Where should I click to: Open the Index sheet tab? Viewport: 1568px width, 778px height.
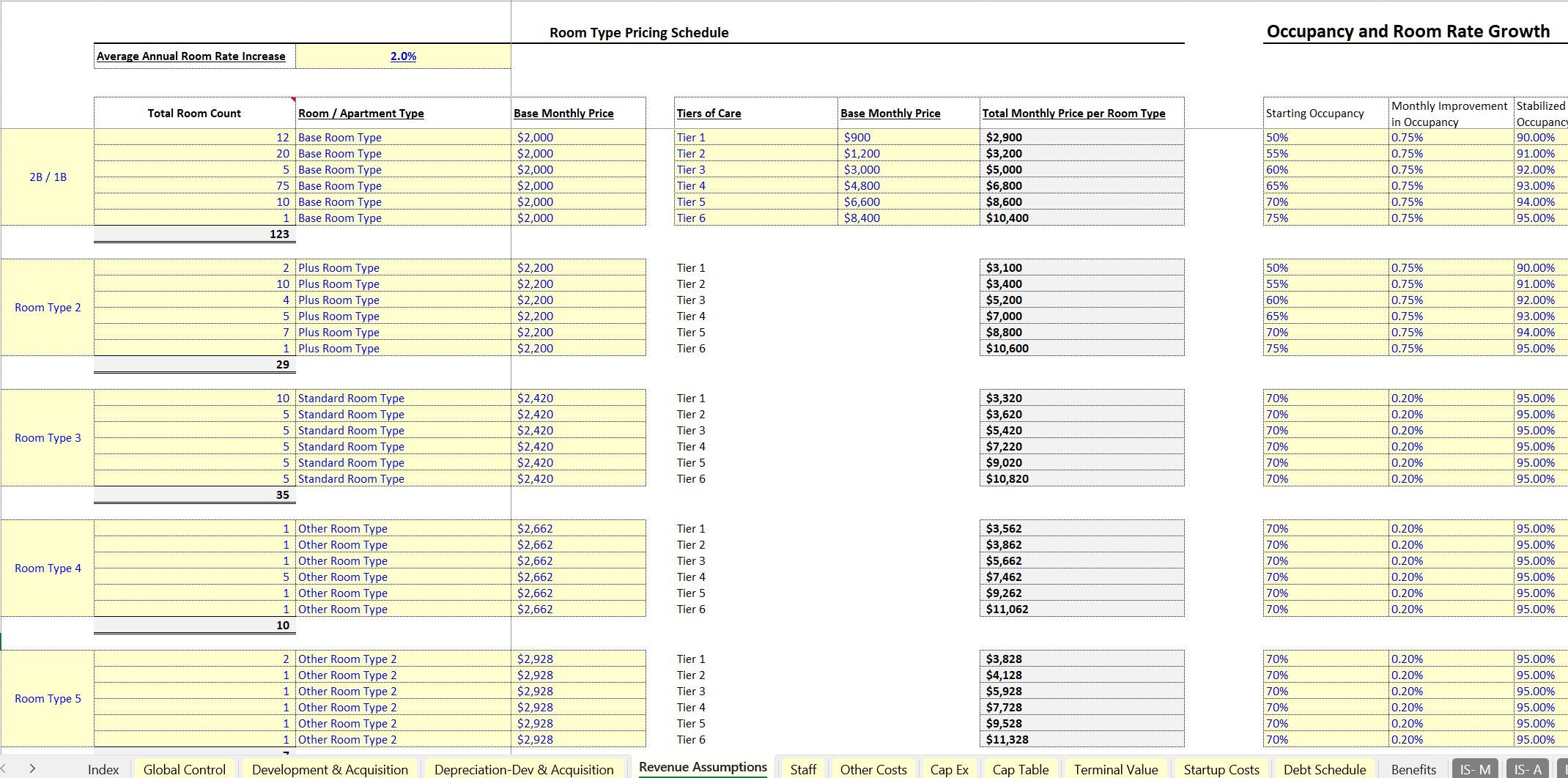[x=103, y=769]
